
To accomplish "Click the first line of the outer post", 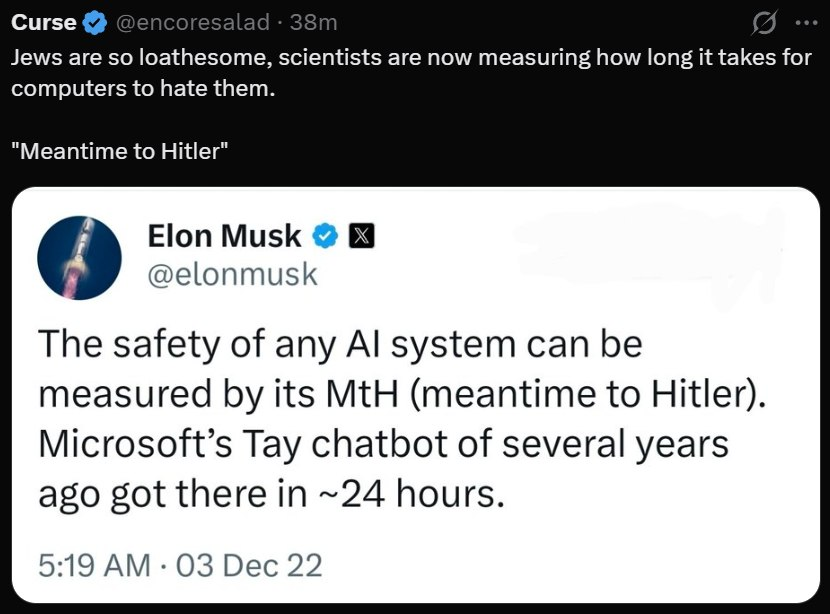I will tap(411, 56).
